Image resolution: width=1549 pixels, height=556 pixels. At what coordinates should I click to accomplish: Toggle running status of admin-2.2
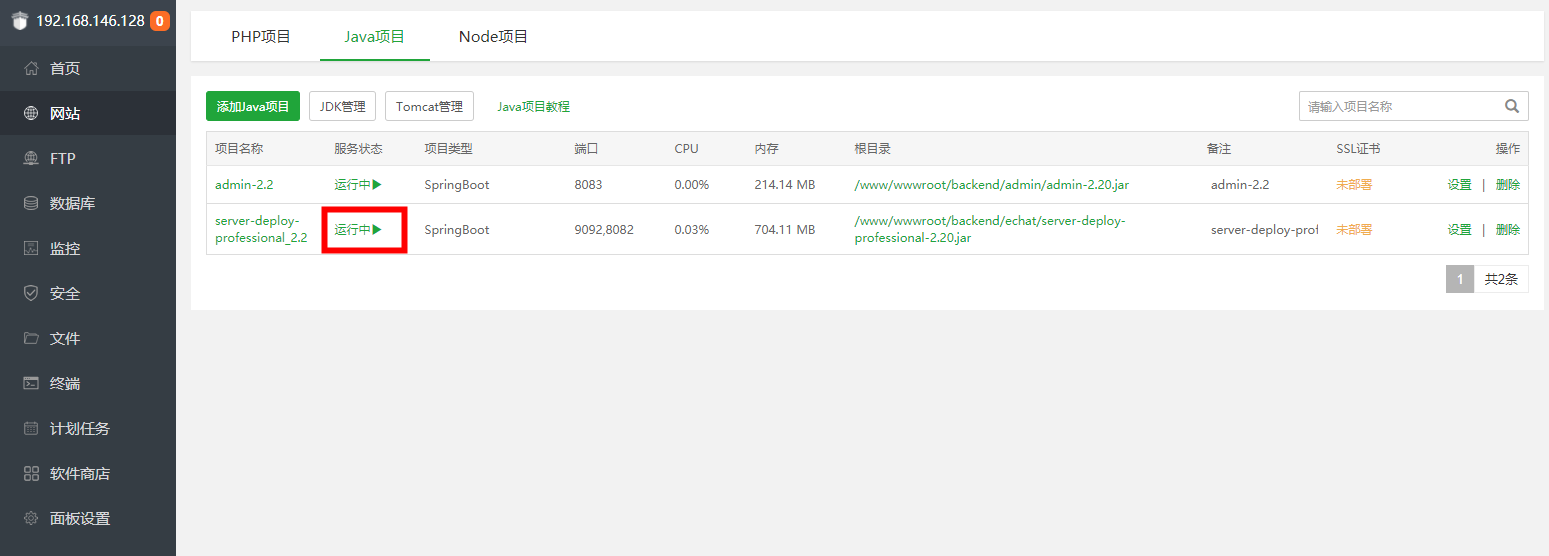tap(358, 185)
